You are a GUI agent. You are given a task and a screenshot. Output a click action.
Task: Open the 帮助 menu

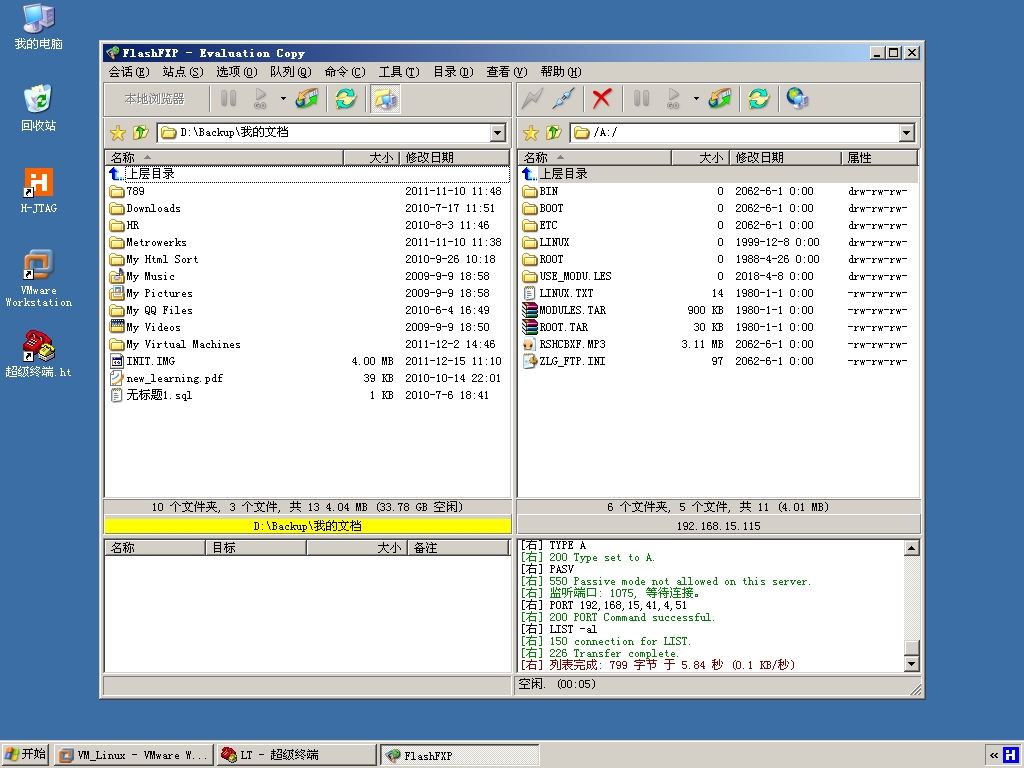pyautogui.click(x=561, y=72)
